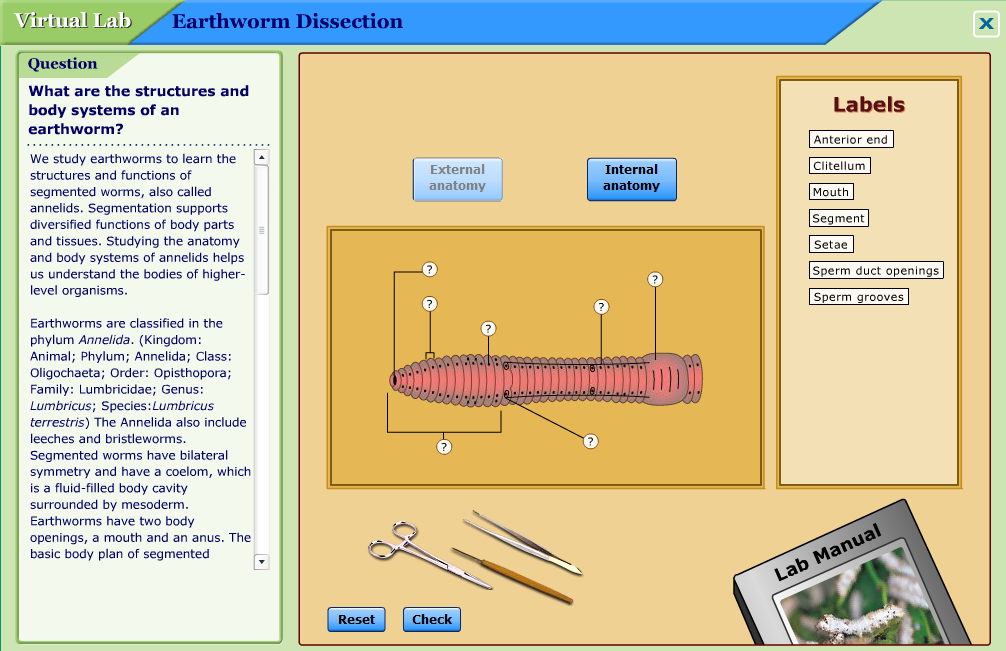
Task: Click question mark above mid-body line
Action: 601,307
